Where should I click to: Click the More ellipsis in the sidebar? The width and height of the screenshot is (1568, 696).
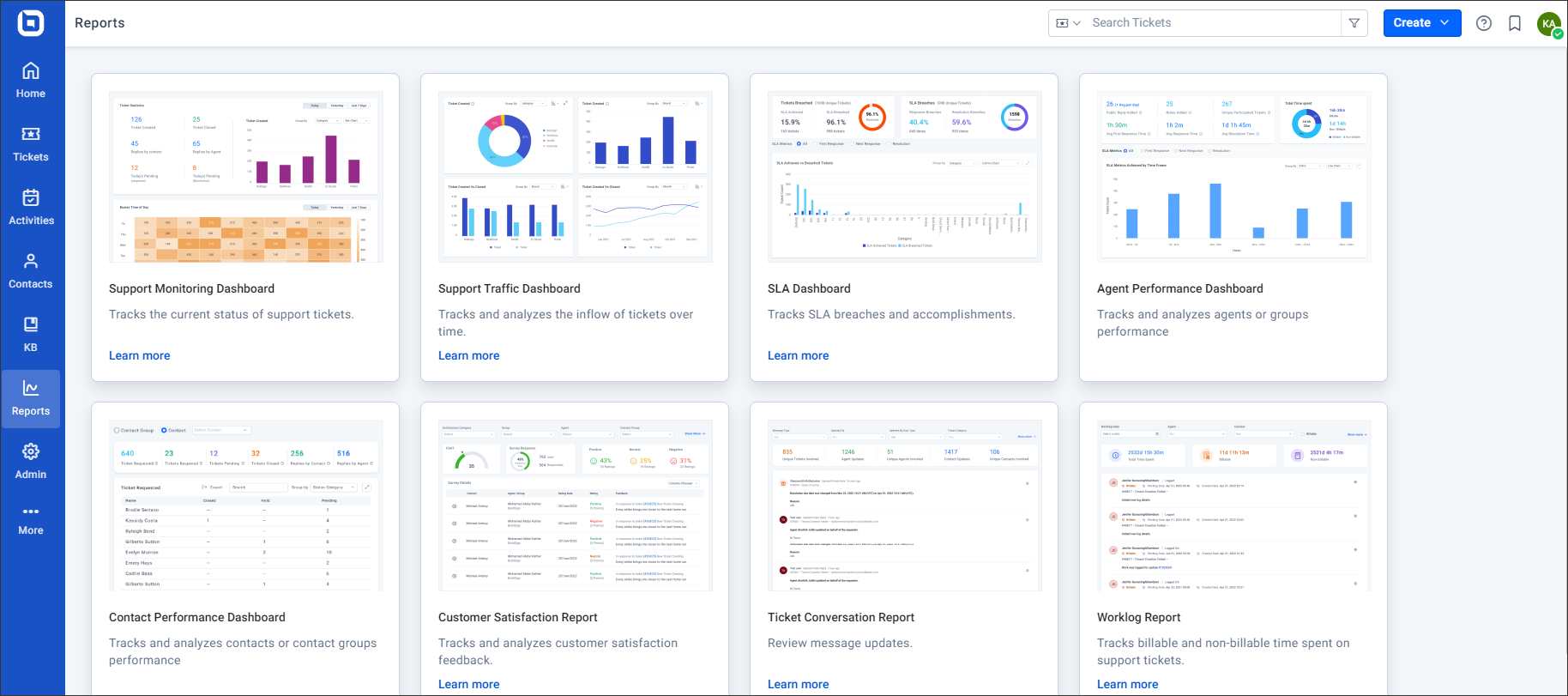pos(31,520)
